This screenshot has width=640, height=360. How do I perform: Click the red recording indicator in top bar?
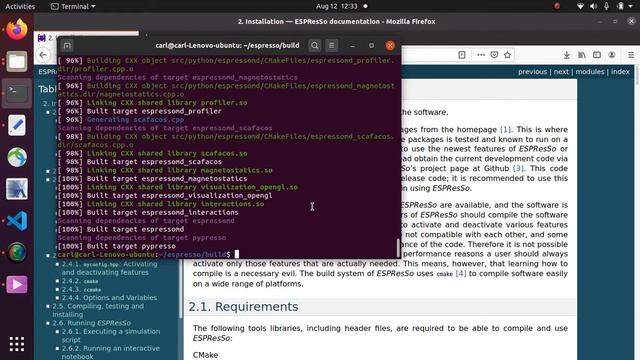click(557, 6)
